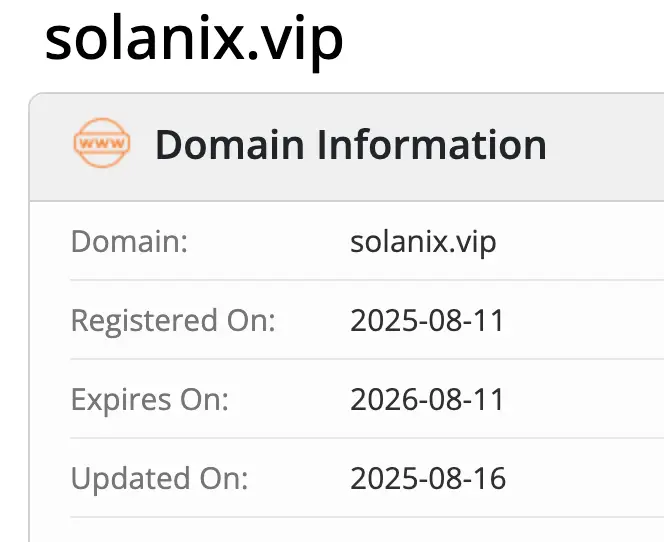
Task: Select the registration date 2025-08-11
Action: [427, 321]
